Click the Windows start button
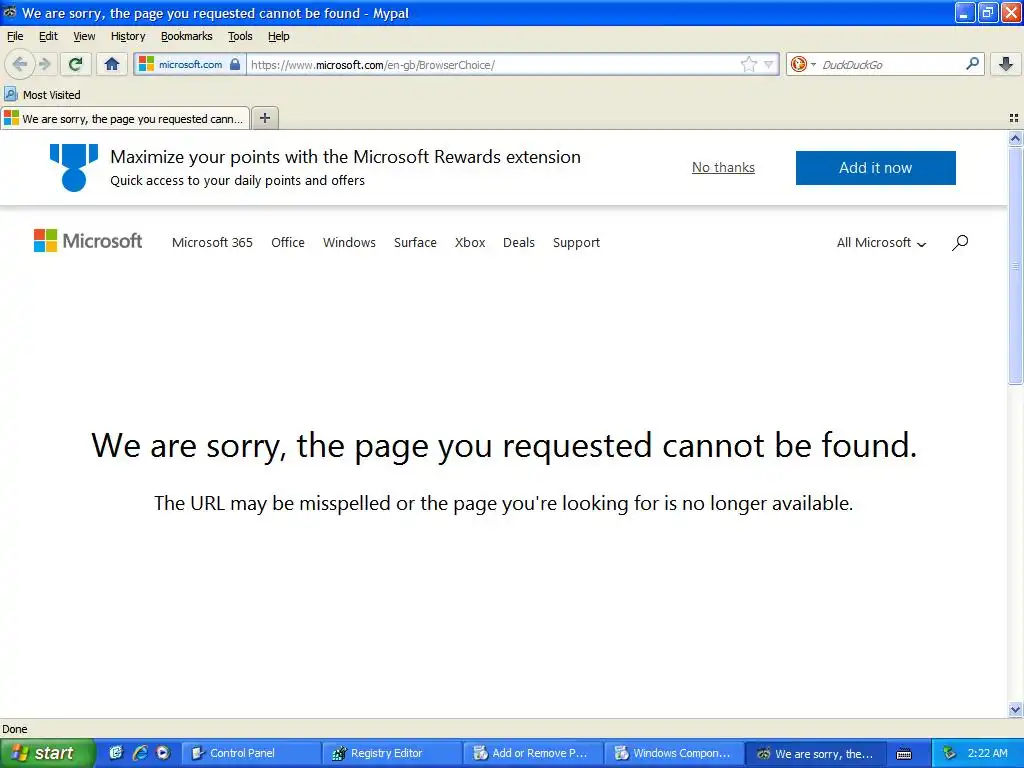The image size is (1024, 768). point(47,753)
